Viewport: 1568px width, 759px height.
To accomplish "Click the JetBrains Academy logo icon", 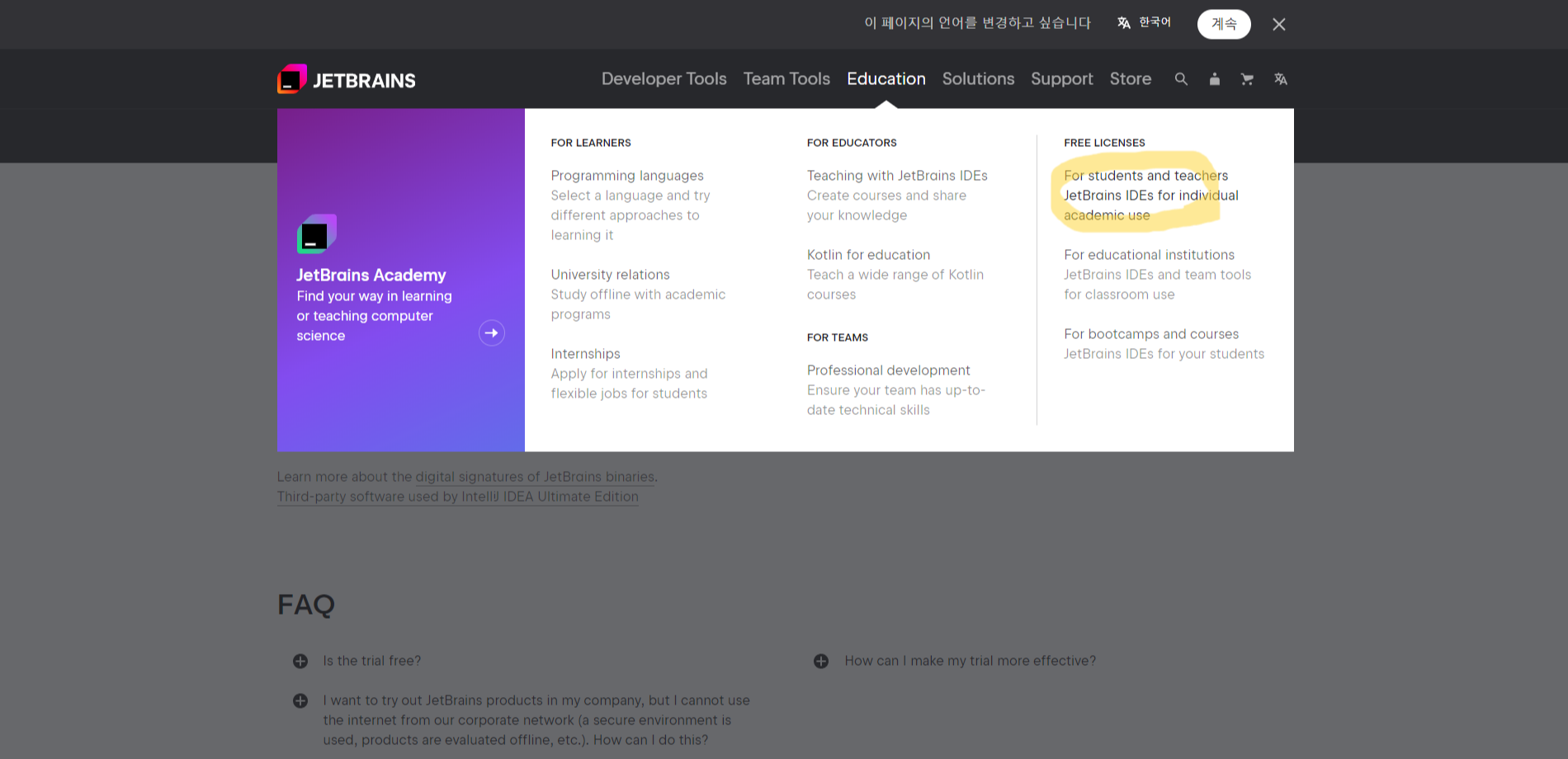I will 317,234.
